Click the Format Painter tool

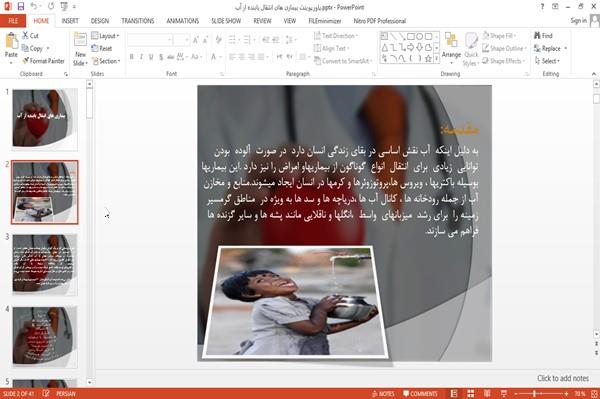click(x=43, y=61)
